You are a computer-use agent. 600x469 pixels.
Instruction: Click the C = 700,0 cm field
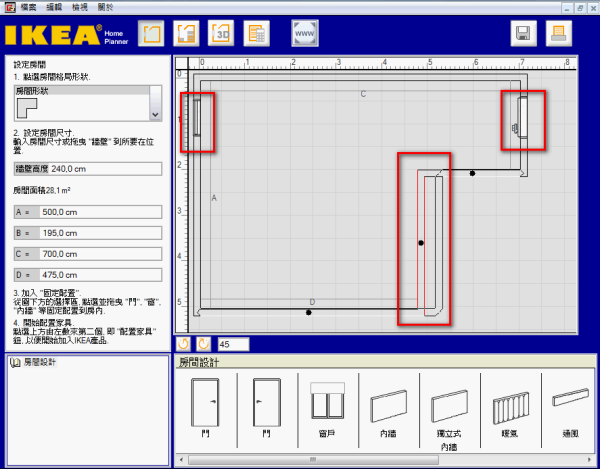coord(88,254)
